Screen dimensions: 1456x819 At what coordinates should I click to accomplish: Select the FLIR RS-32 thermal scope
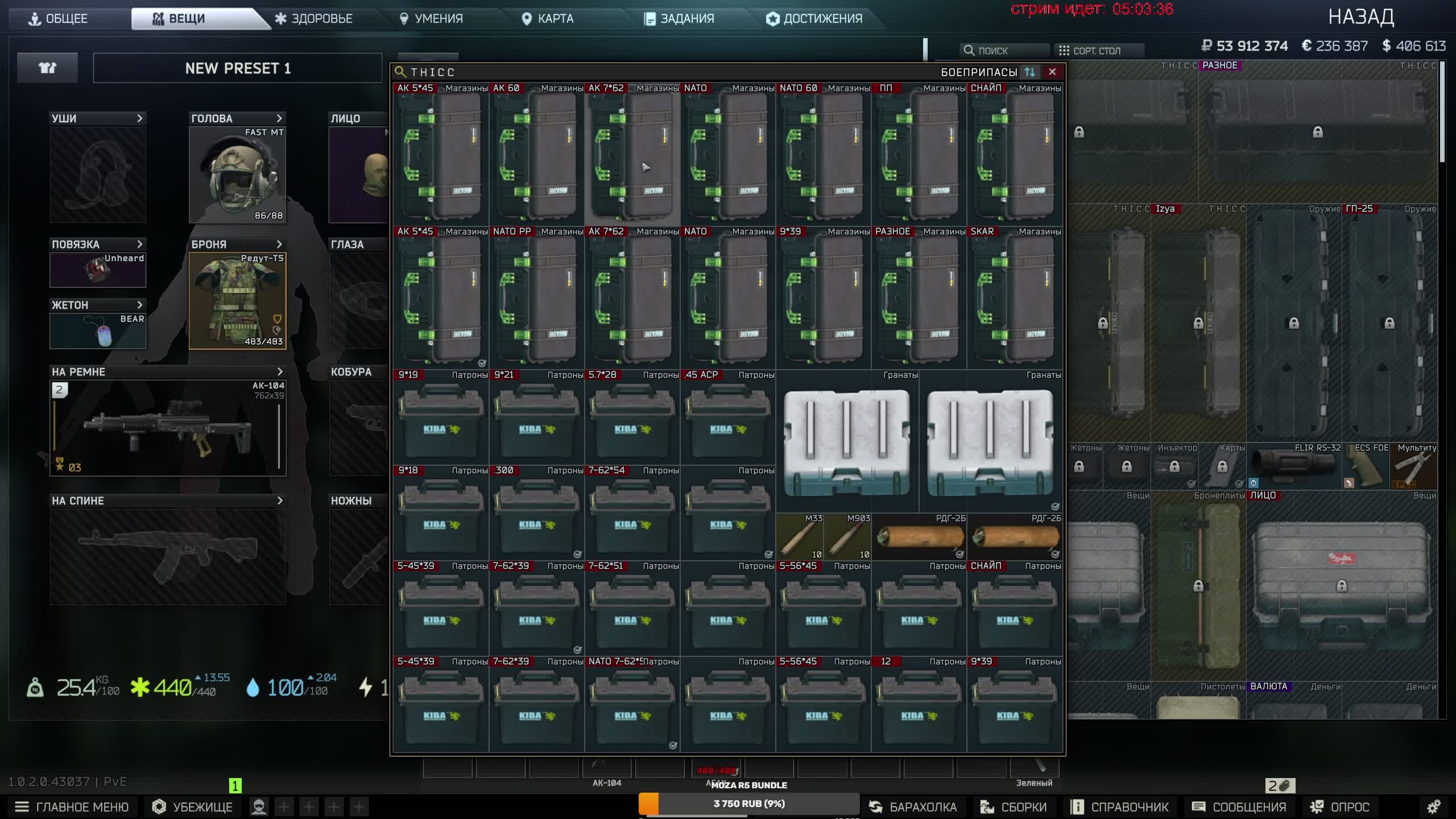pos(1294,468)
